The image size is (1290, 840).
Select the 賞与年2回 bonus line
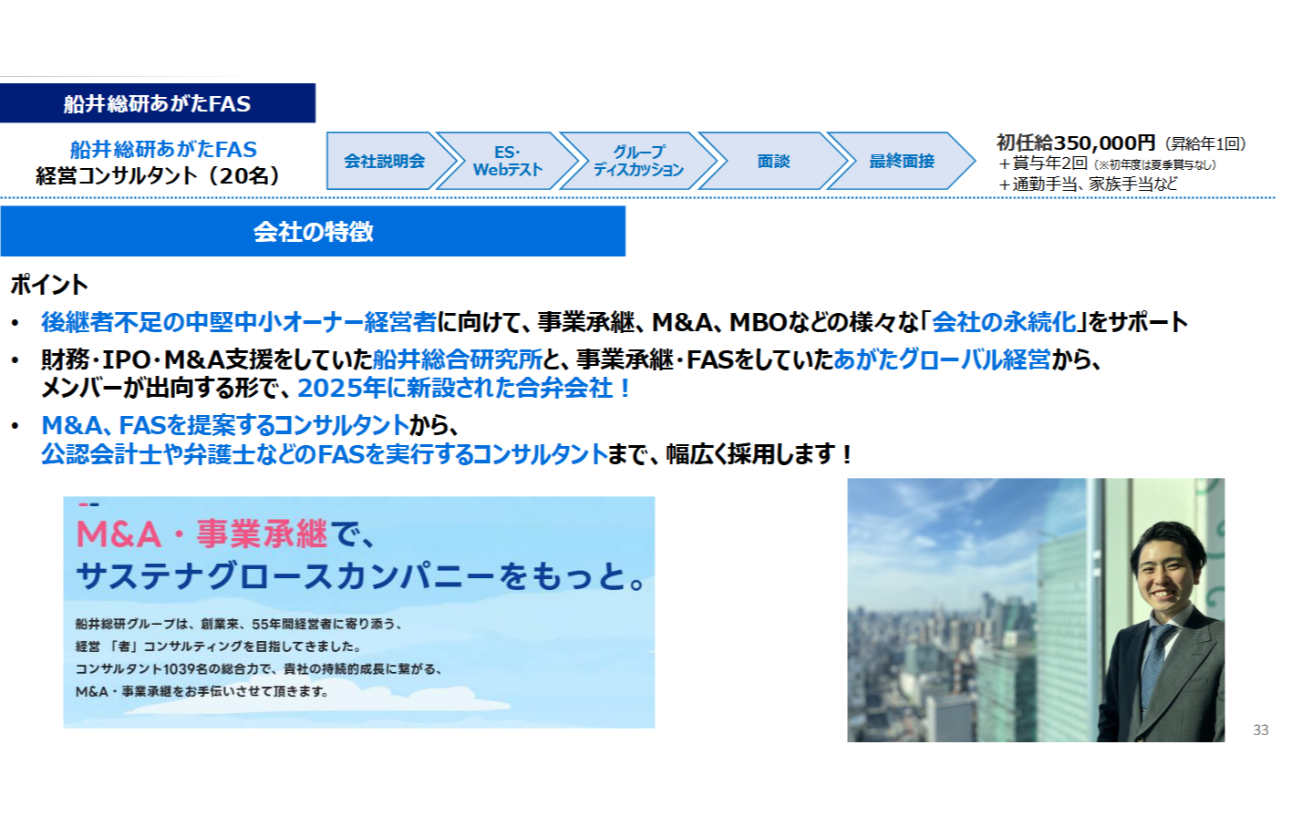(x=1044, y=164)
